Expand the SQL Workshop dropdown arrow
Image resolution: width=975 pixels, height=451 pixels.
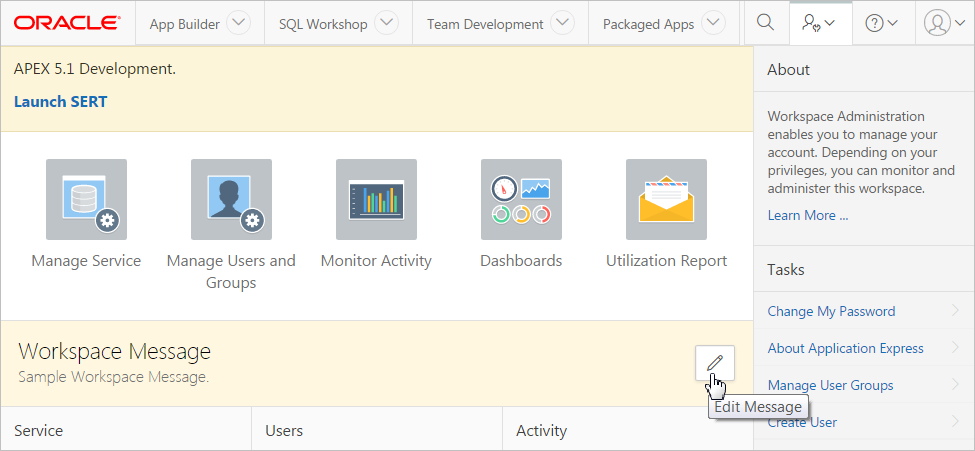386,24
